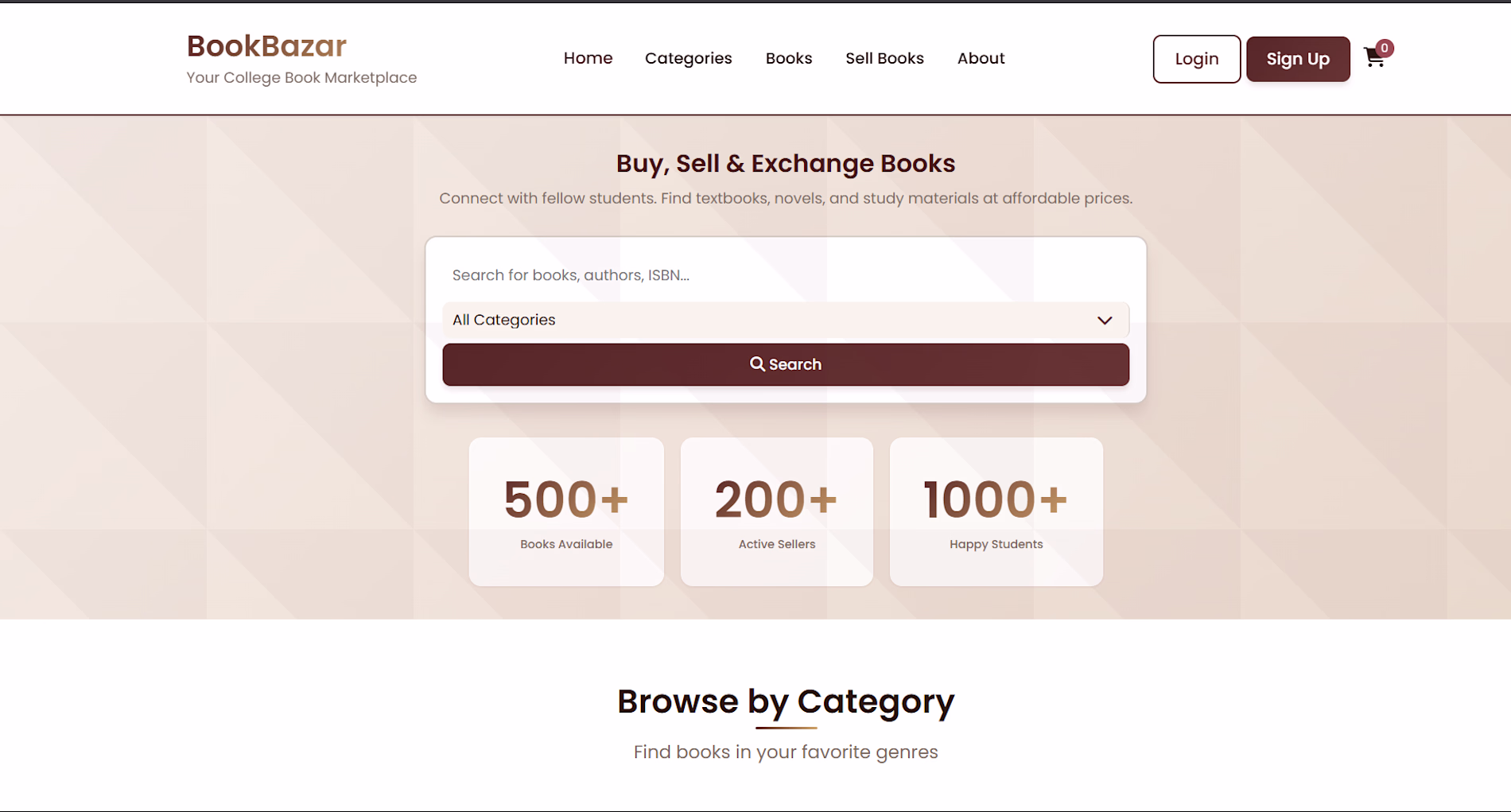Open the shopping cart icon

tap(1373, 58)
